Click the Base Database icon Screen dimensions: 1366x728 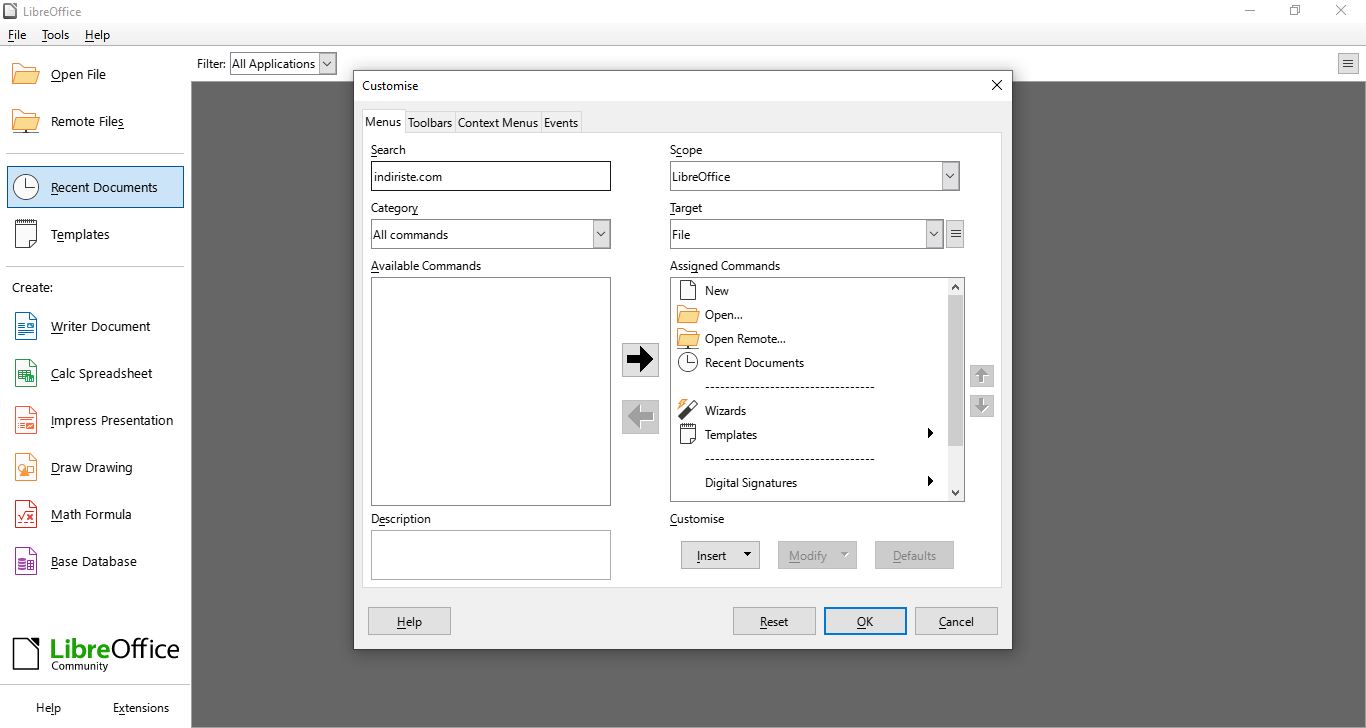26,561
